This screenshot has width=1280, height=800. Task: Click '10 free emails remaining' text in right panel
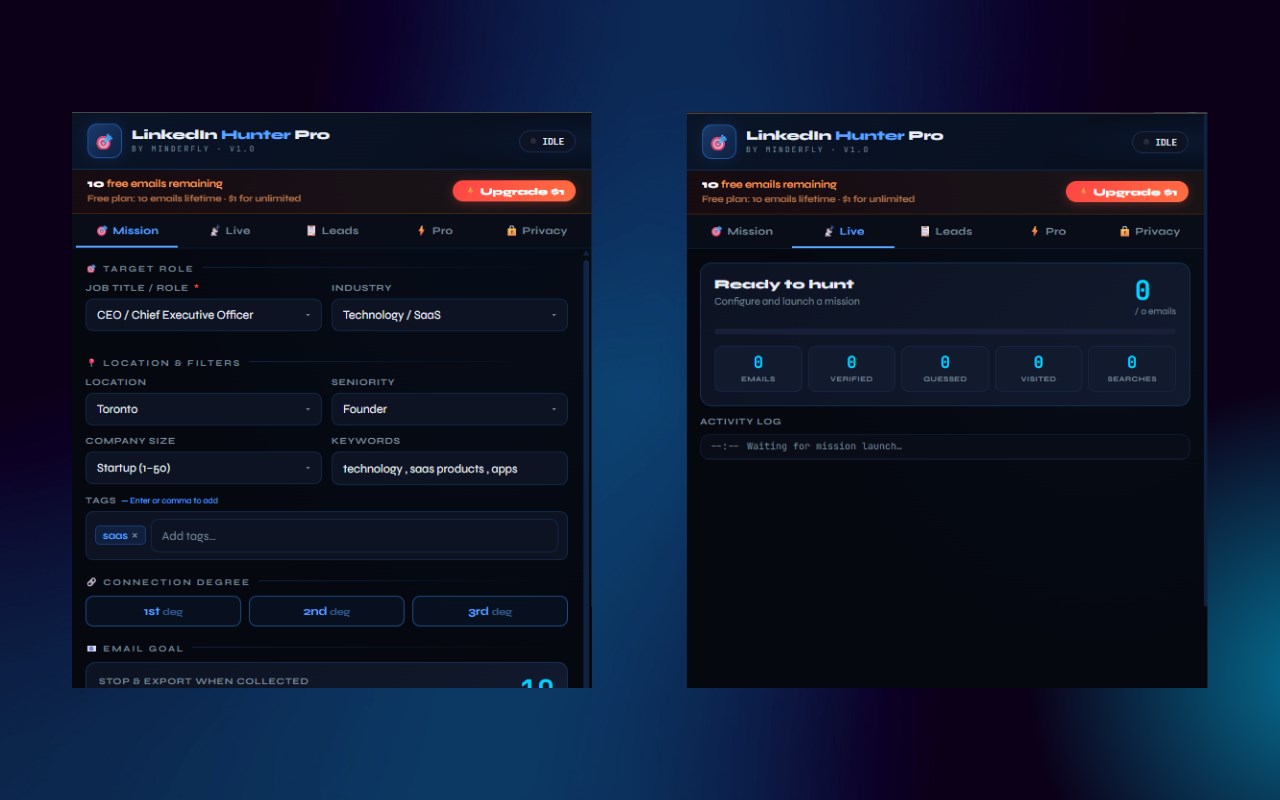769,185
